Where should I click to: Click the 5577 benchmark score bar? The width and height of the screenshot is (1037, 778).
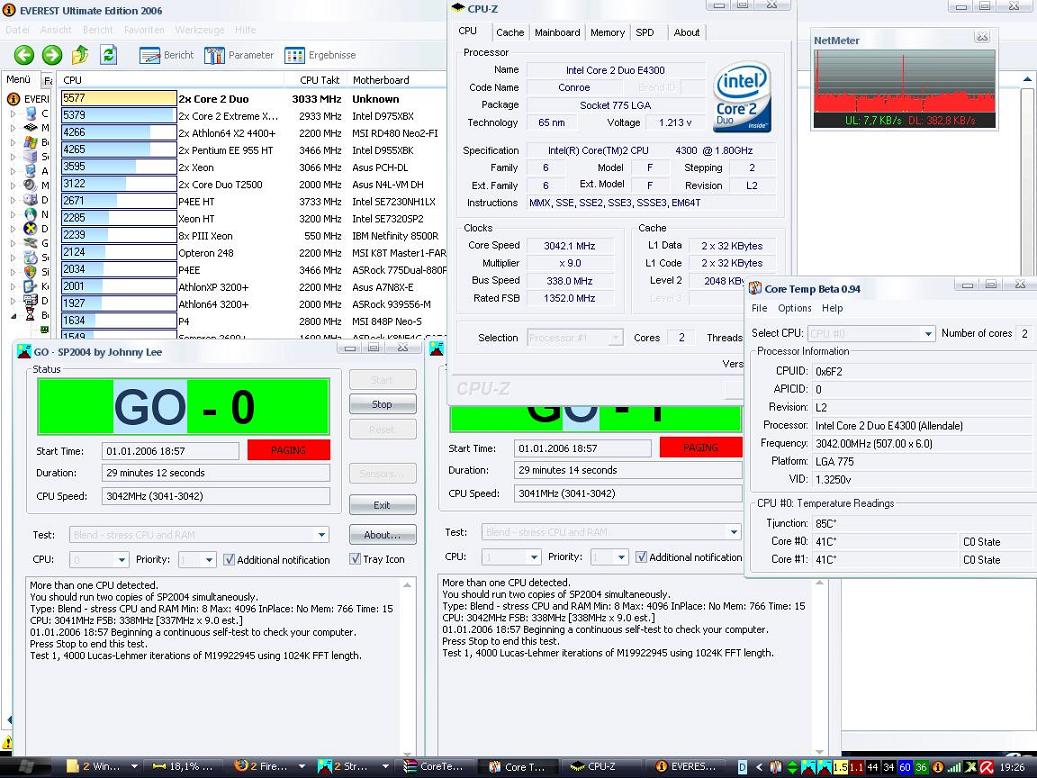point(118,99)
